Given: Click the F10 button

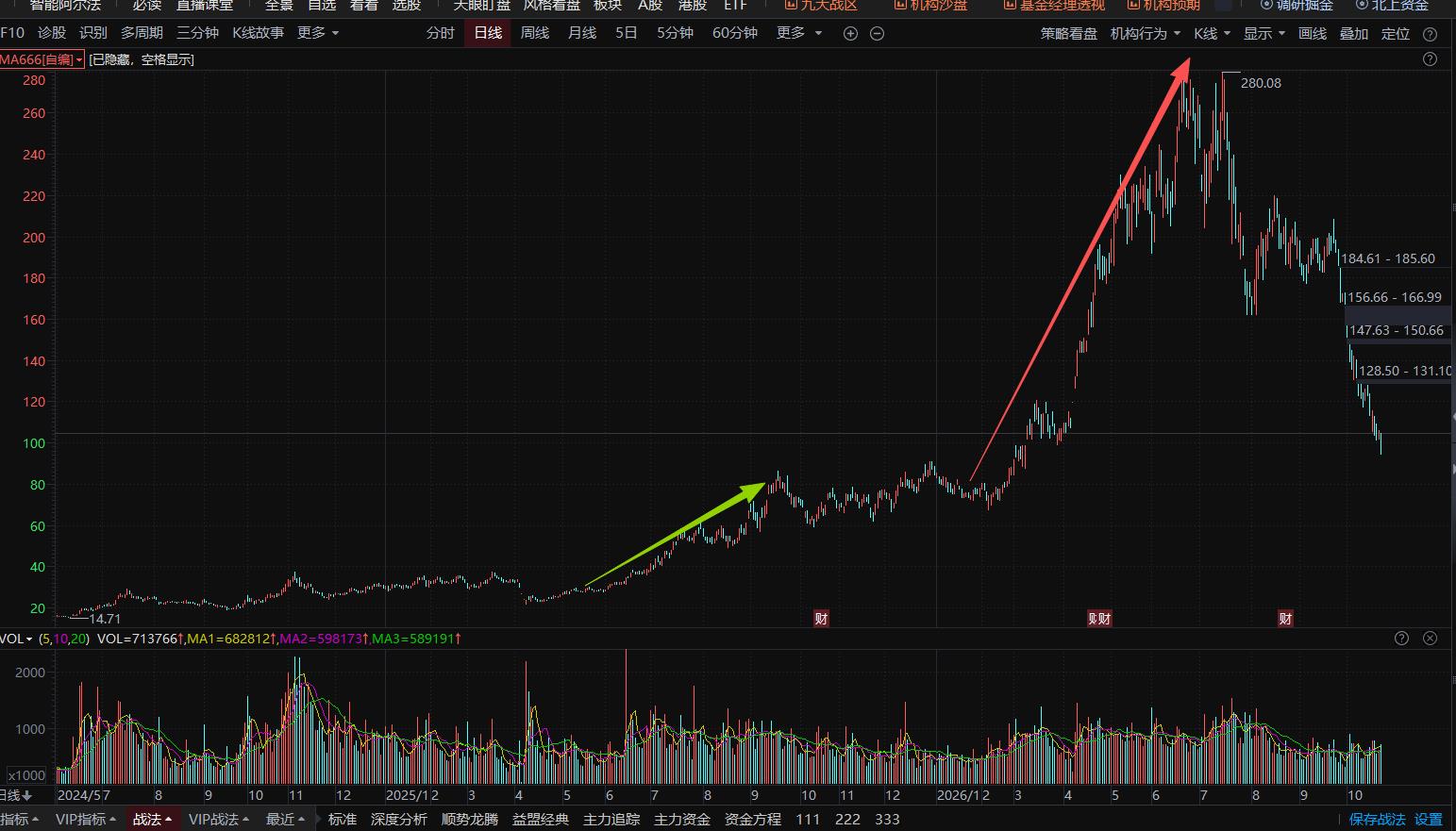Looking at the screenshot, I should pos(12,33).
